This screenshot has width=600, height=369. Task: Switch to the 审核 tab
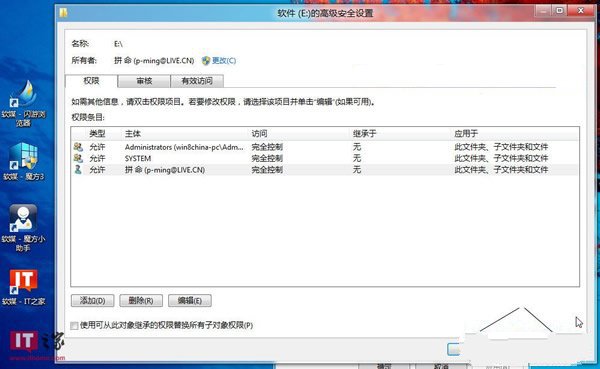(x=144, y=81)
